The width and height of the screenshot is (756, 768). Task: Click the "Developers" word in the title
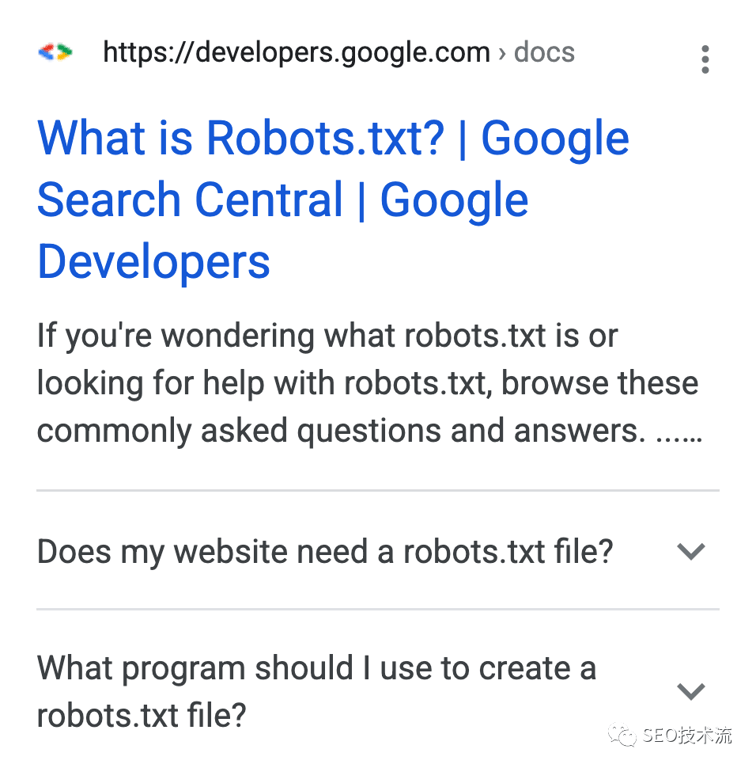154,263
